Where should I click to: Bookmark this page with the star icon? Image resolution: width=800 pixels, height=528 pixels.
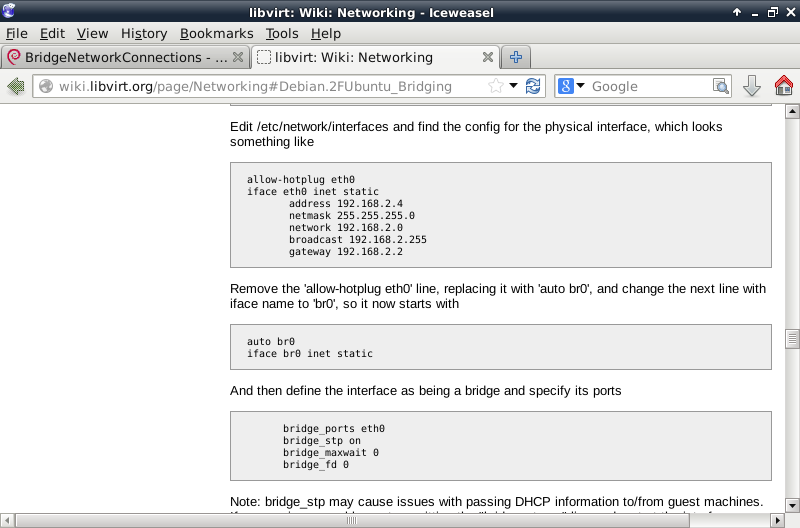click(496, 87)
